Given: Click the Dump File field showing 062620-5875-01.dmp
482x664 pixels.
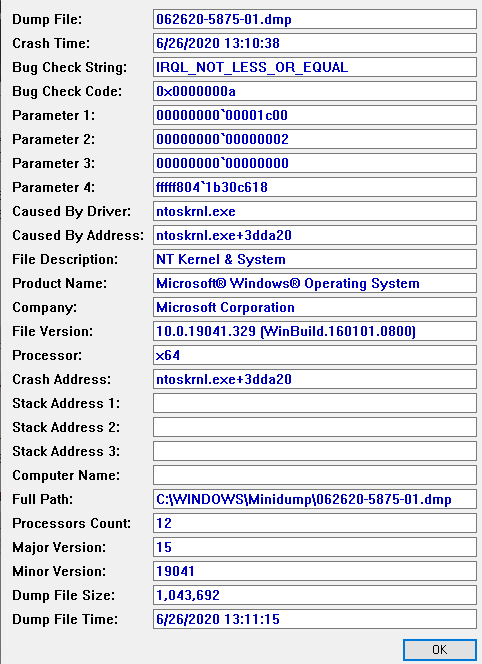Looking at the screenshot, I should pos(315,19).
